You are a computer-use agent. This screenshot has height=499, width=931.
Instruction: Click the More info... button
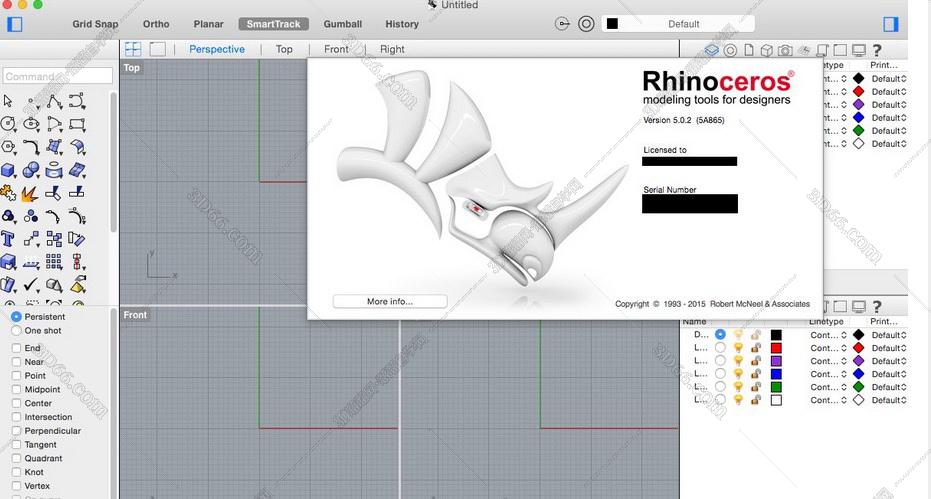[390, 301]
